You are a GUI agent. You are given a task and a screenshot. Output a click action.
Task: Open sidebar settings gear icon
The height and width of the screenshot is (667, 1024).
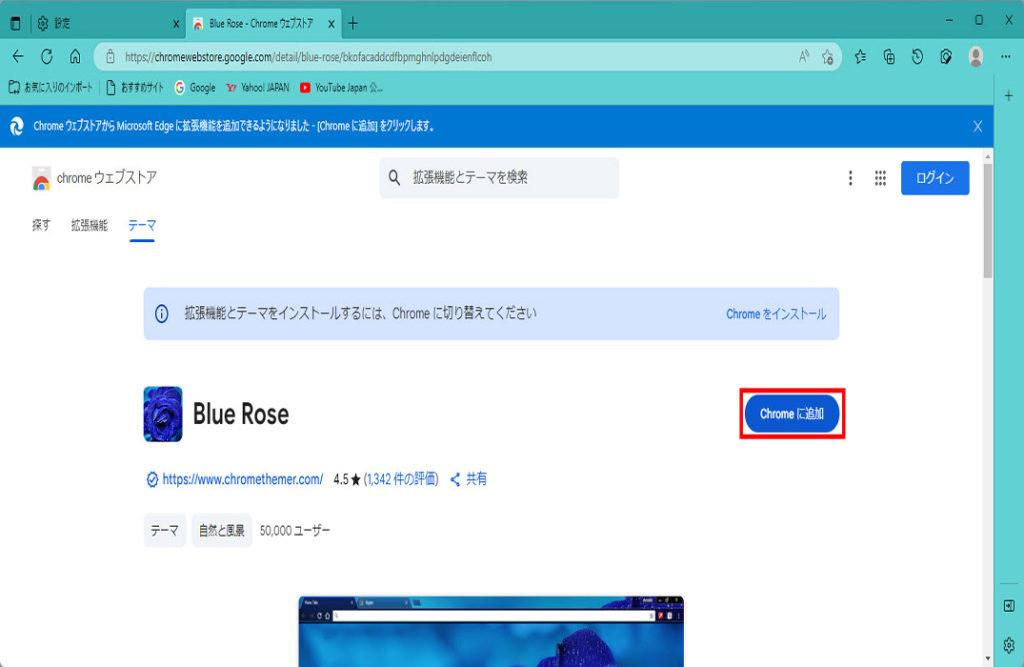coord(1009,643)
